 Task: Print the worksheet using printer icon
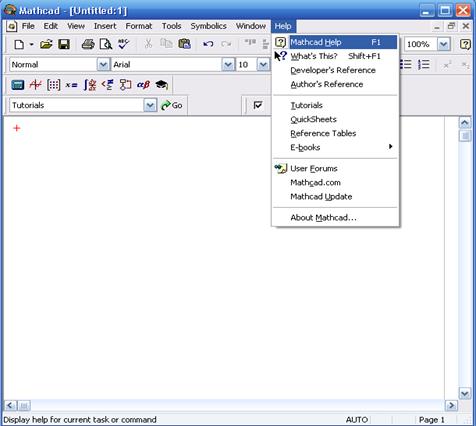88,44
